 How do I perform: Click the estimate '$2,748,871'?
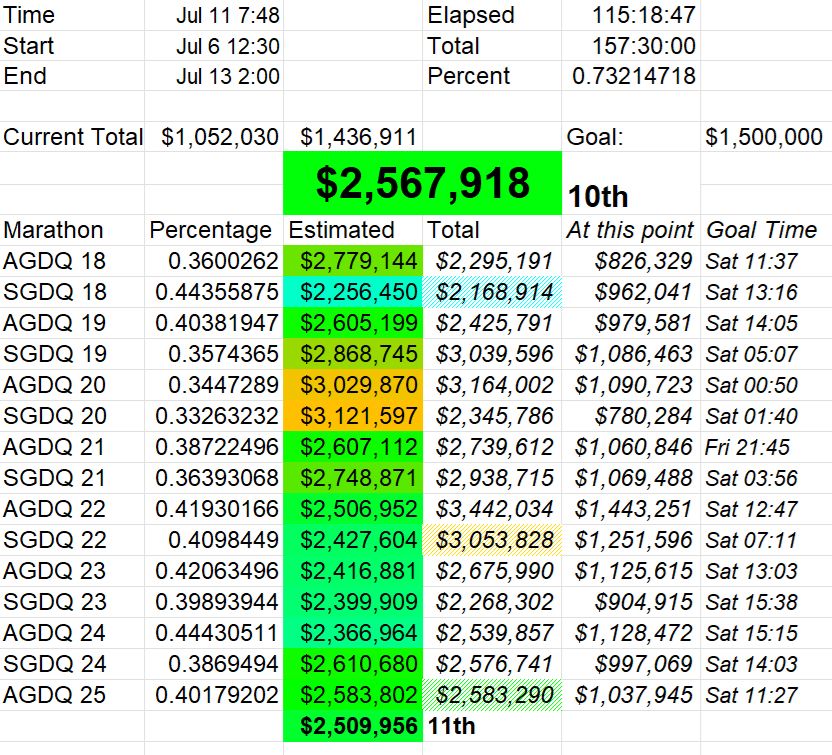[x=353, y=478]
